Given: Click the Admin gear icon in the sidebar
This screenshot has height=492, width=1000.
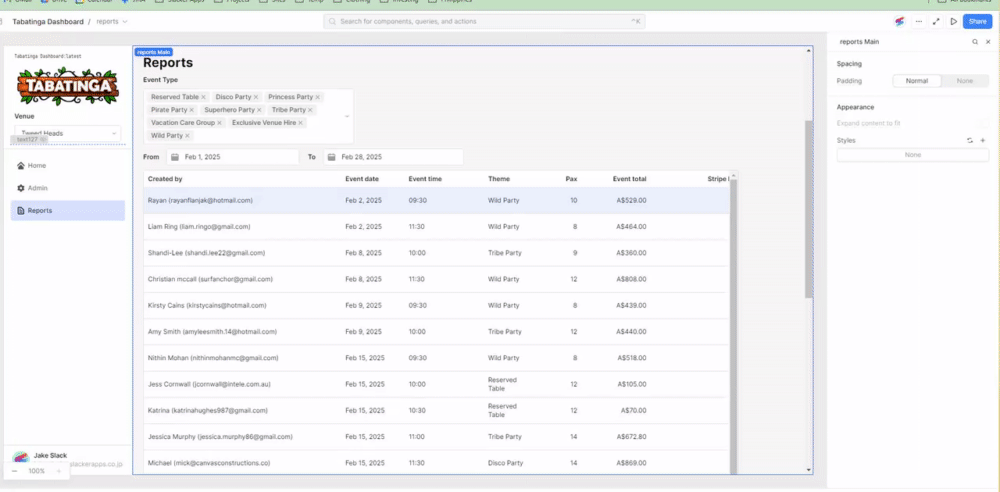Looking at the screenshot, I should [x=21, y=188].
